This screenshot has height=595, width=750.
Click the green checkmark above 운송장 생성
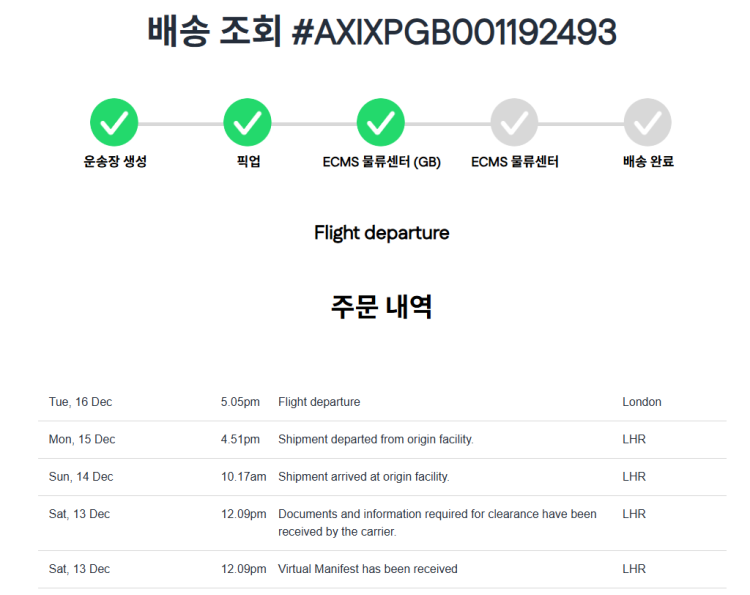point(114,122)
